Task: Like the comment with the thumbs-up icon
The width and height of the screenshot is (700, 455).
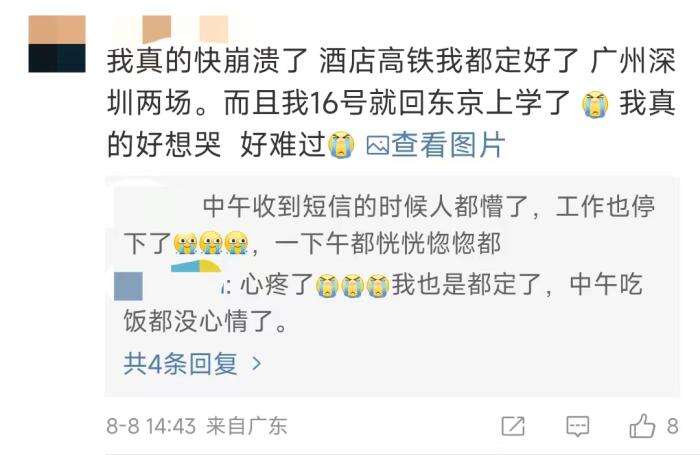Action: click(x=642, y=426)
